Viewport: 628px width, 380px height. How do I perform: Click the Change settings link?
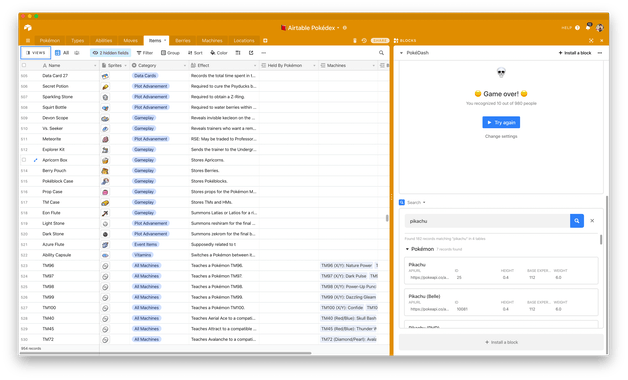[x=501, y=136]
